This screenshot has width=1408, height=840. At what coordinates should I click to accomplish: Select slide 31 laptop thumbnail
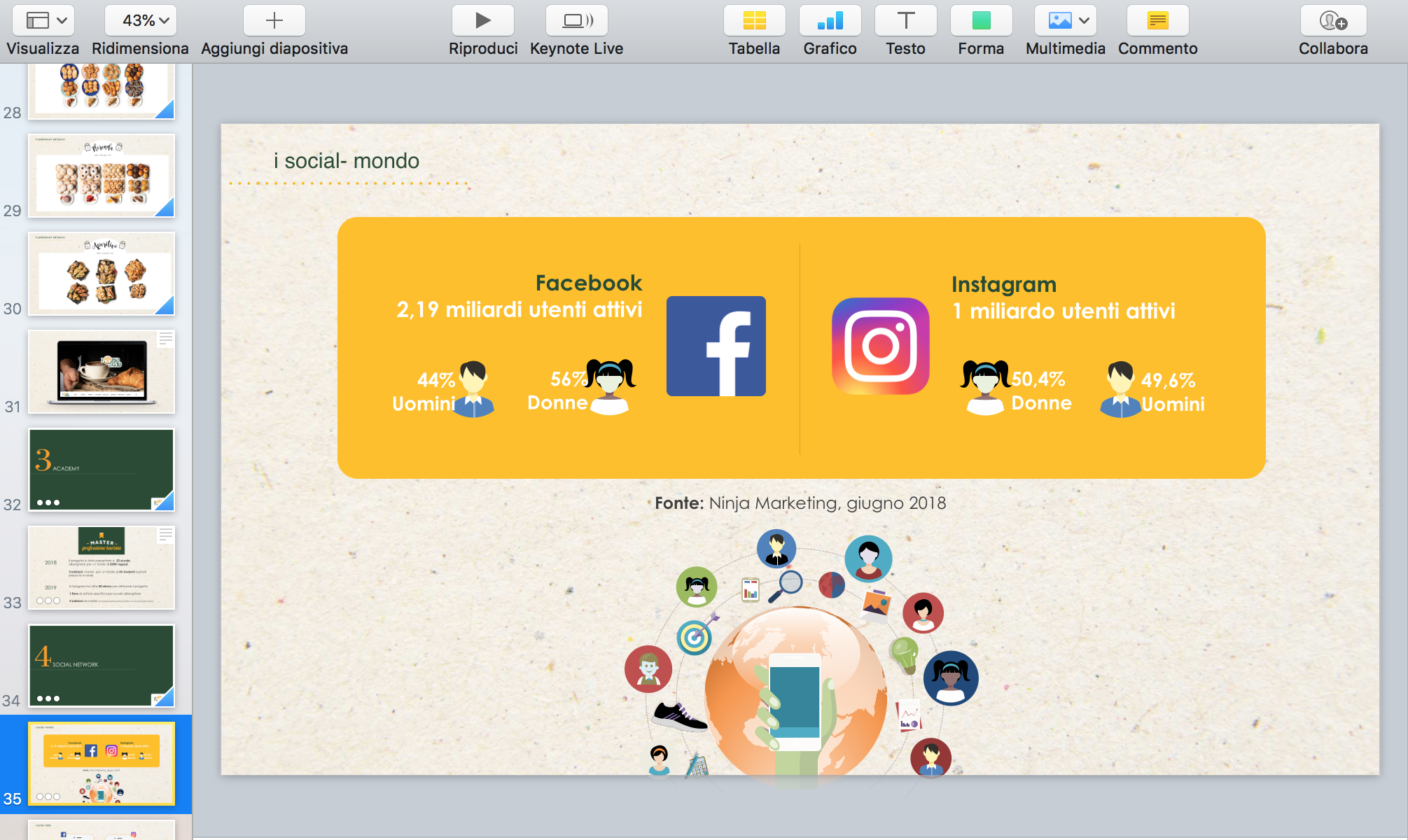click(x=102, y=372)
